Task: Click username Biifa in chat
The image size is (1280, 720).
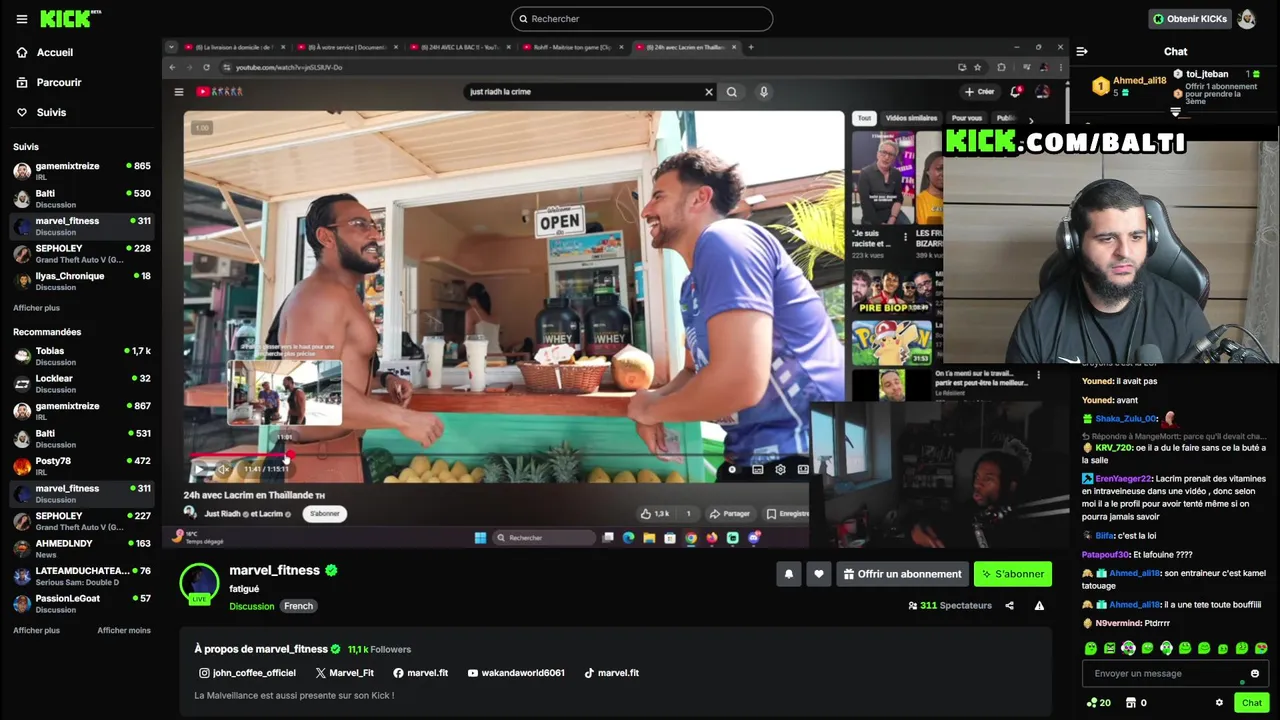Action: tap(1105, 536)
